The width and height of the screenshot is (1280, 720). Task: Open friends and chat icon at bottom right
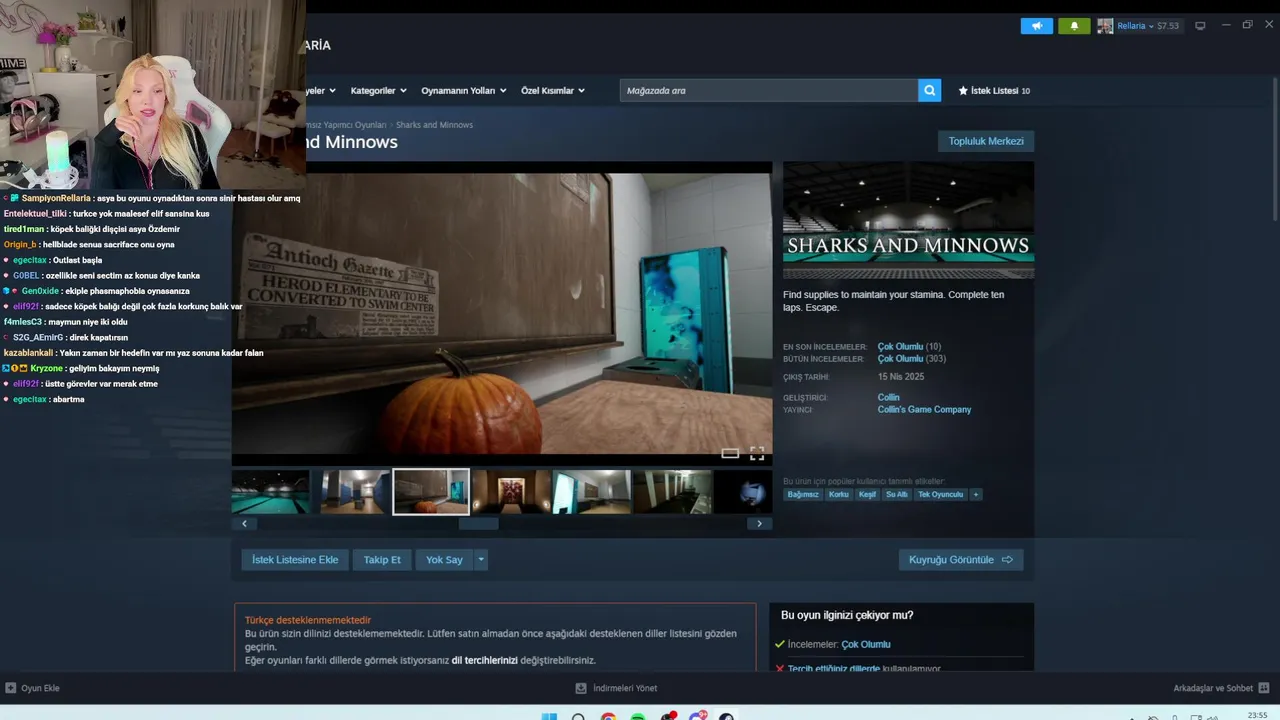(x=1264, y=688)
